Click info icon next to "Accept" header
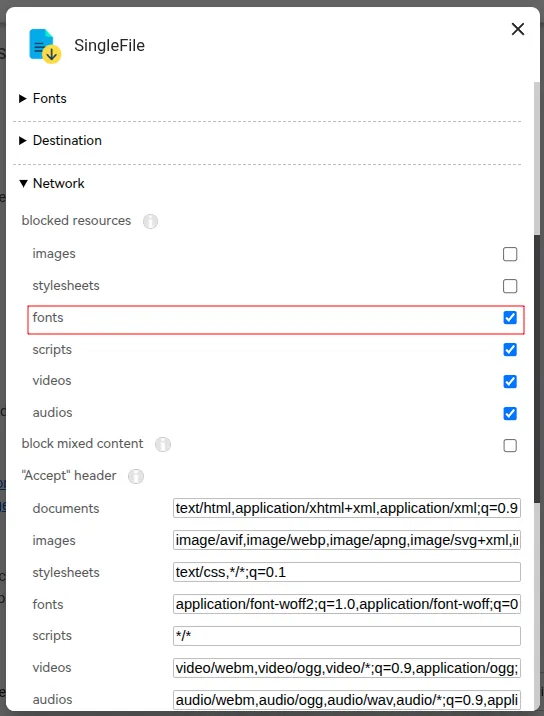The image size is (544, 716). [x=136, y=476]
